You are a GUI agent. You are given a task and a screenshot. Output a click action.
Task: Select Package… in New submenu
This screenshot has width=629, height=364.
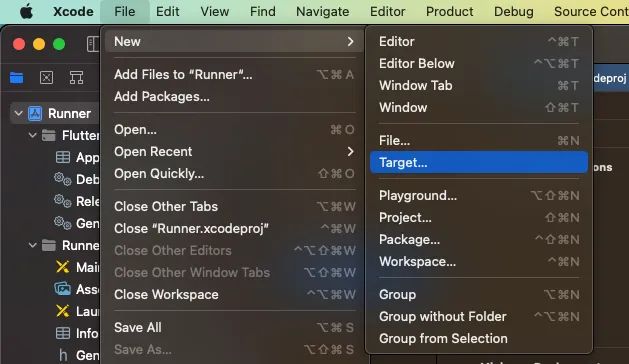479,240
